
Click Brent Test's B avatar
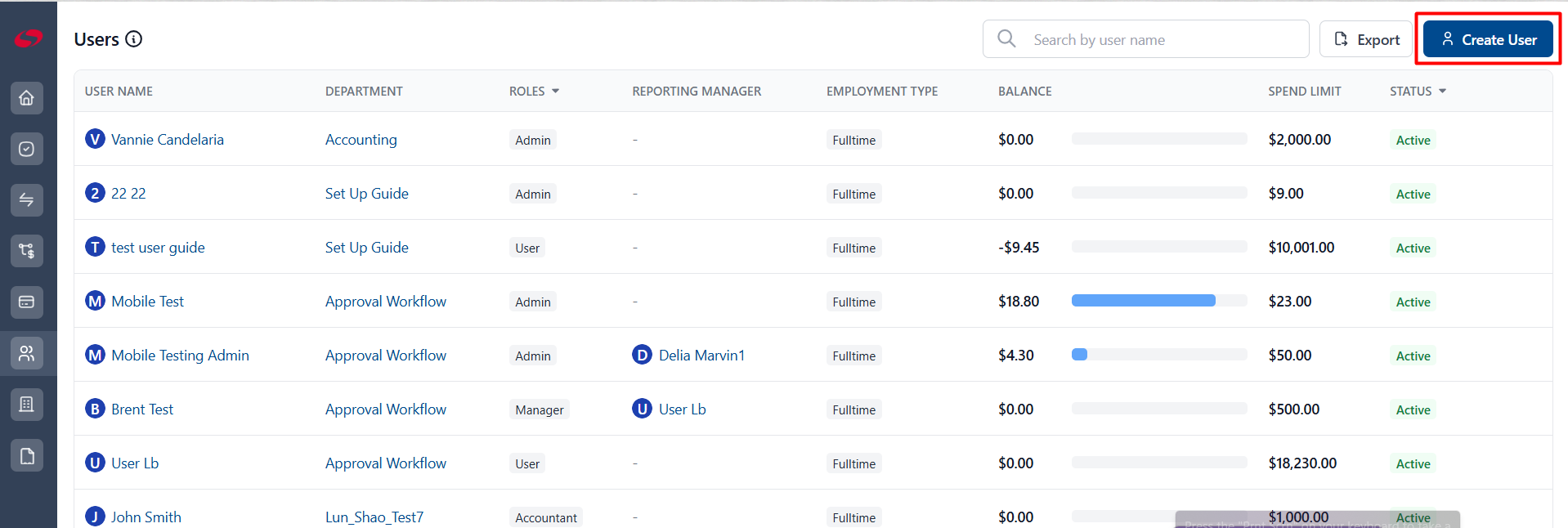(95, 409)
